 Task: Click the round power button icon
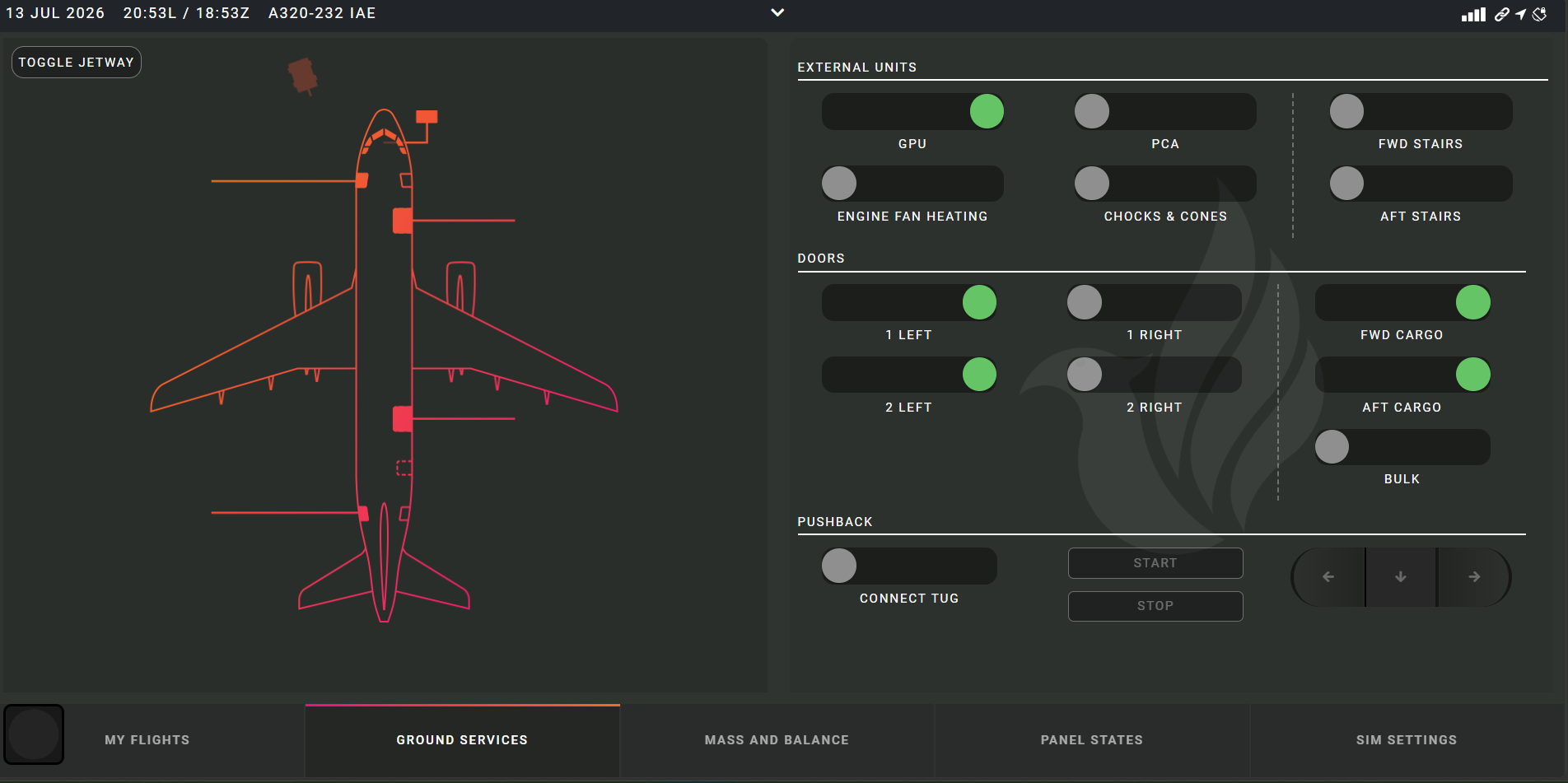pyautogui.click(x=34, y=734)
